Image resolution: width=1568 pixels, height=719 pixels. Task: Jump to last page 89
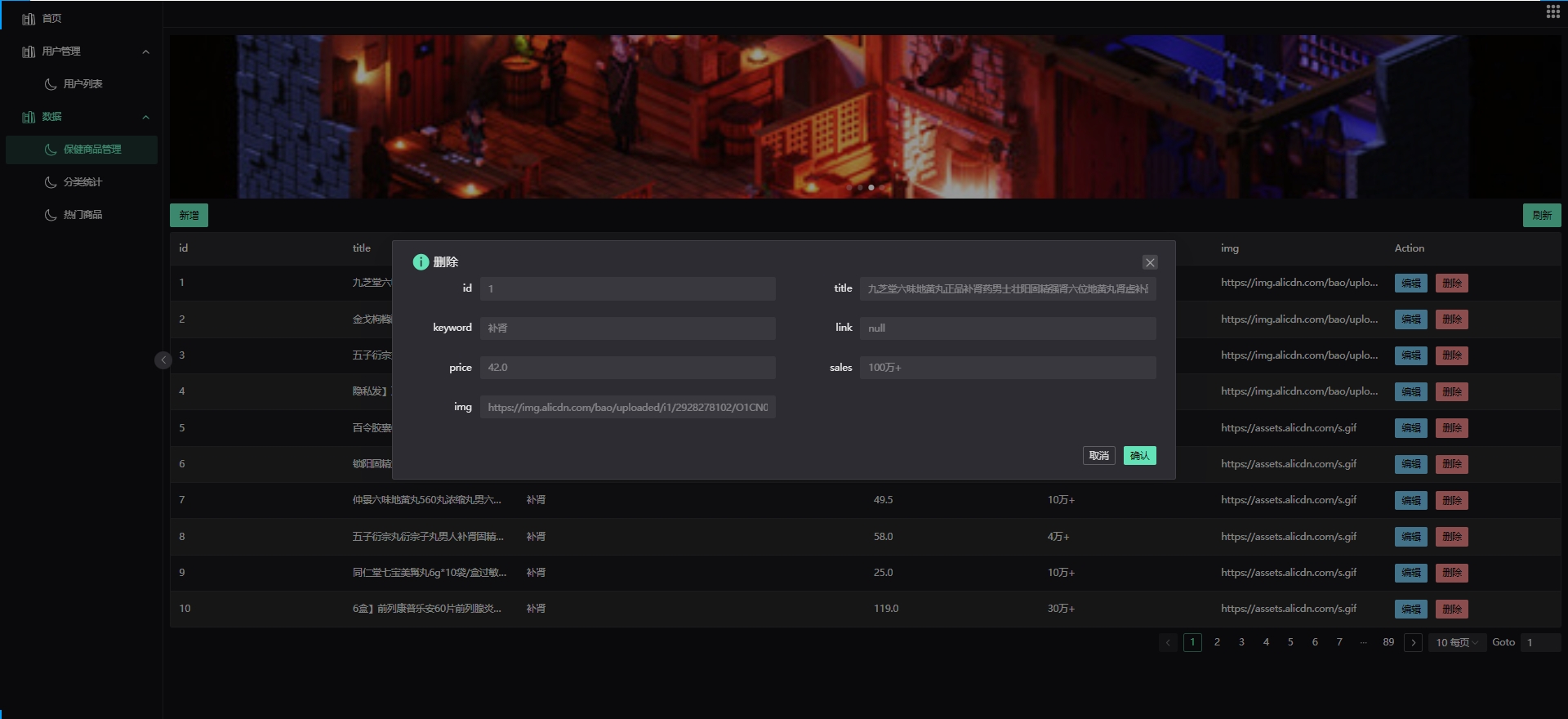[x=1388, y=642]
